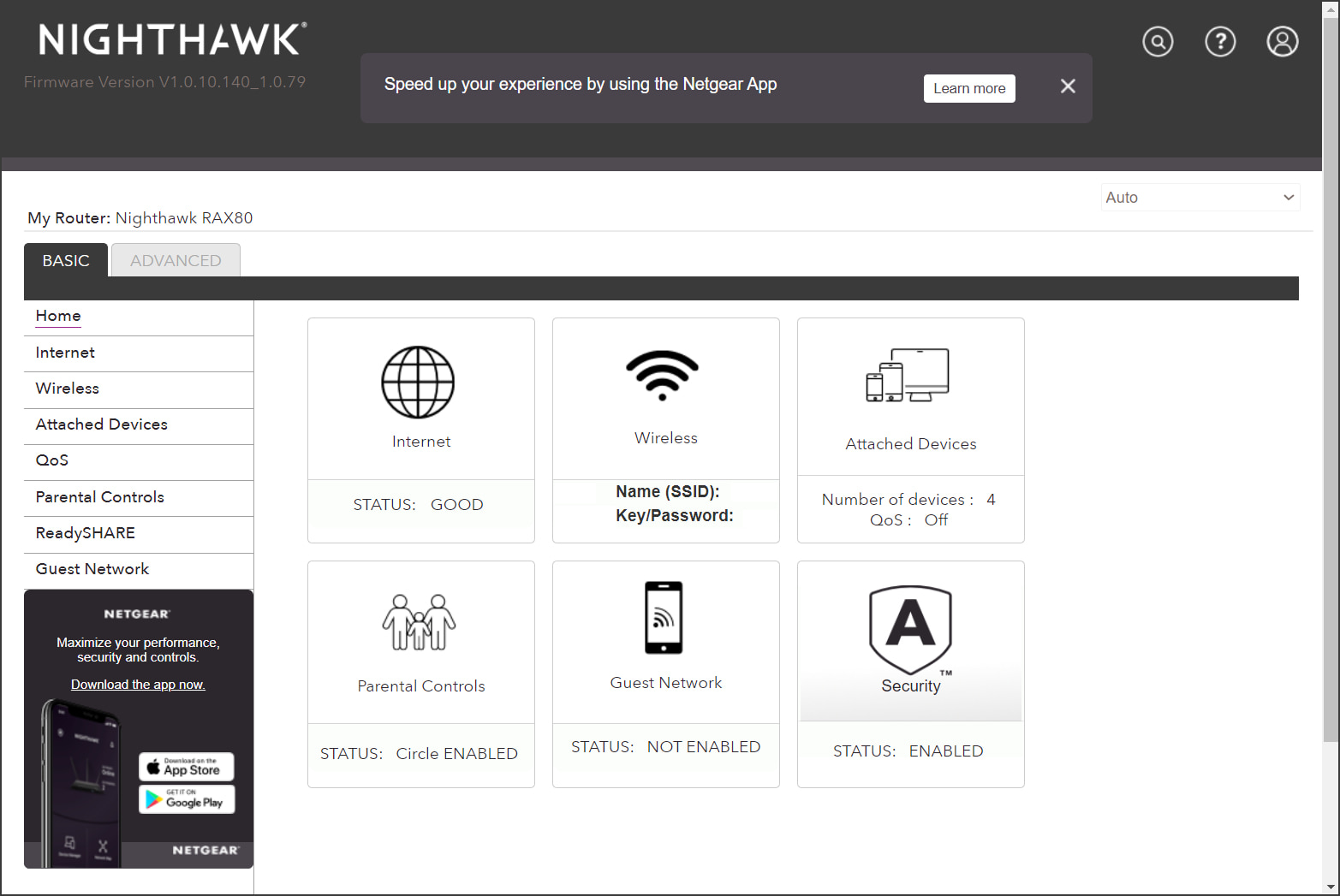Click the Attached Devices icon

click(x=908, y=375)
